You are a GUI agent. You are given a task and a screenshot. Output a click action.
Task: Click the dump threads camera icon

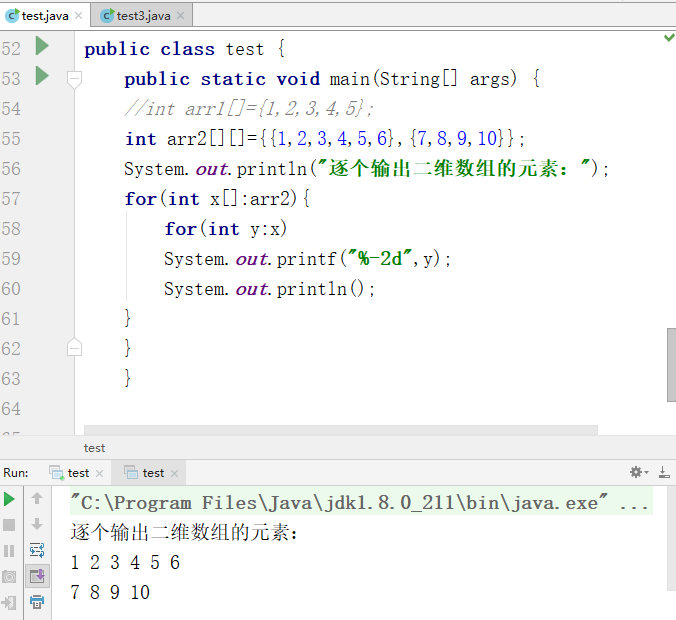[9, 576]
